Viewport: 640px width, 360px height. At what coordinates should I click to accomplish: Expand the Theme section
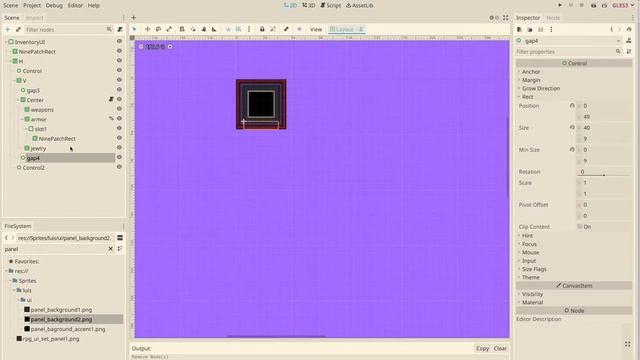point(531,277)
